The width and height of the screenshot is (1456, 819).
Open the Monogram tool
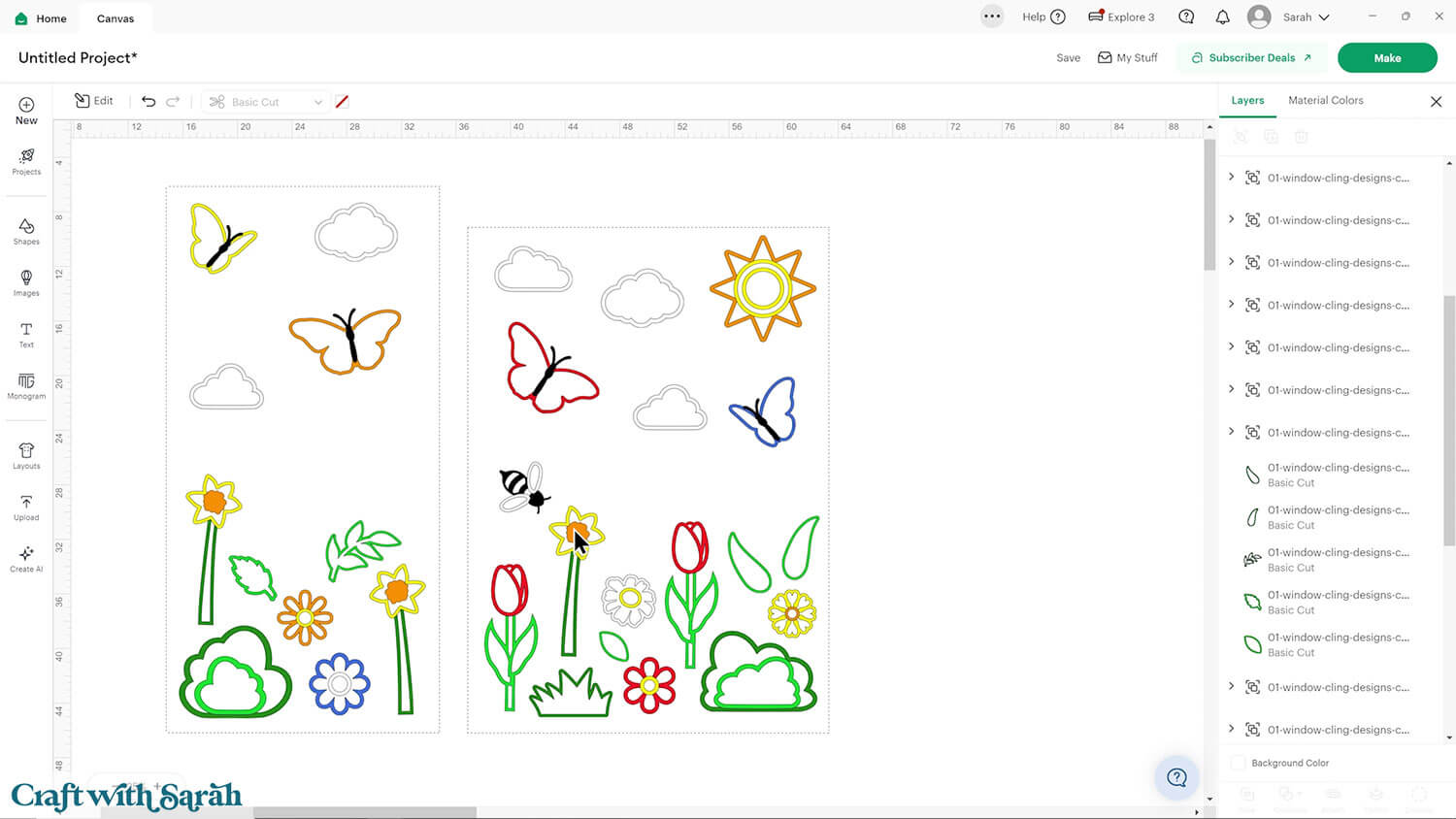pos(26,386)
